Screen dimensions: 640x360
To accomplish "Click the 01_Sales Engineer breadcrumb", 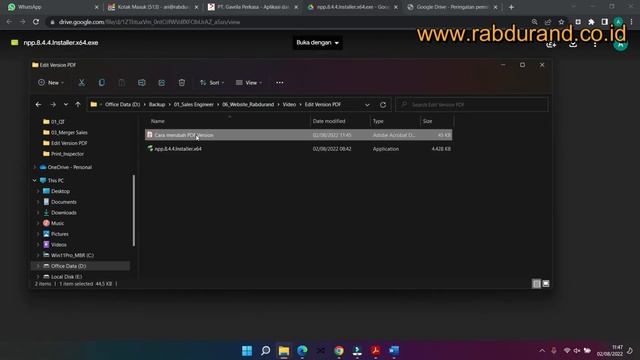I will point(193,104).
